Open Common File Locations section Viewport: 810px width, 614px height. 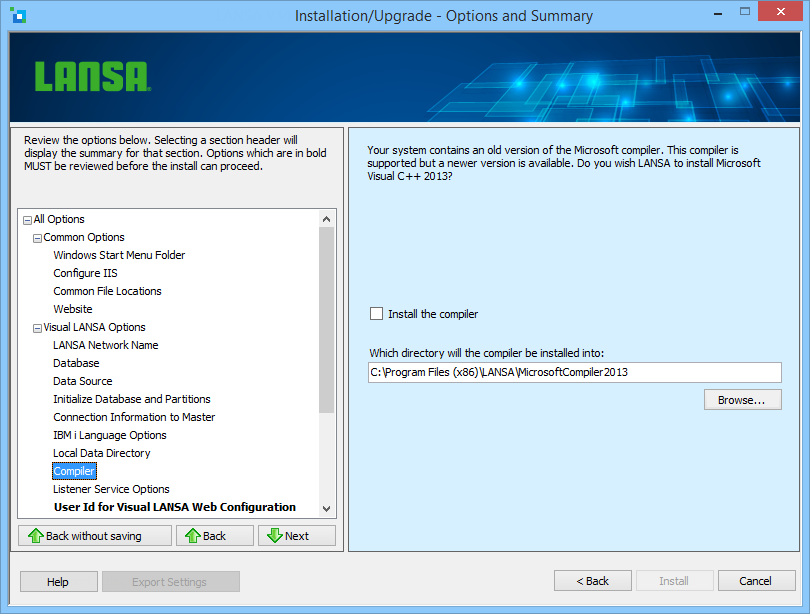point(107,291)
